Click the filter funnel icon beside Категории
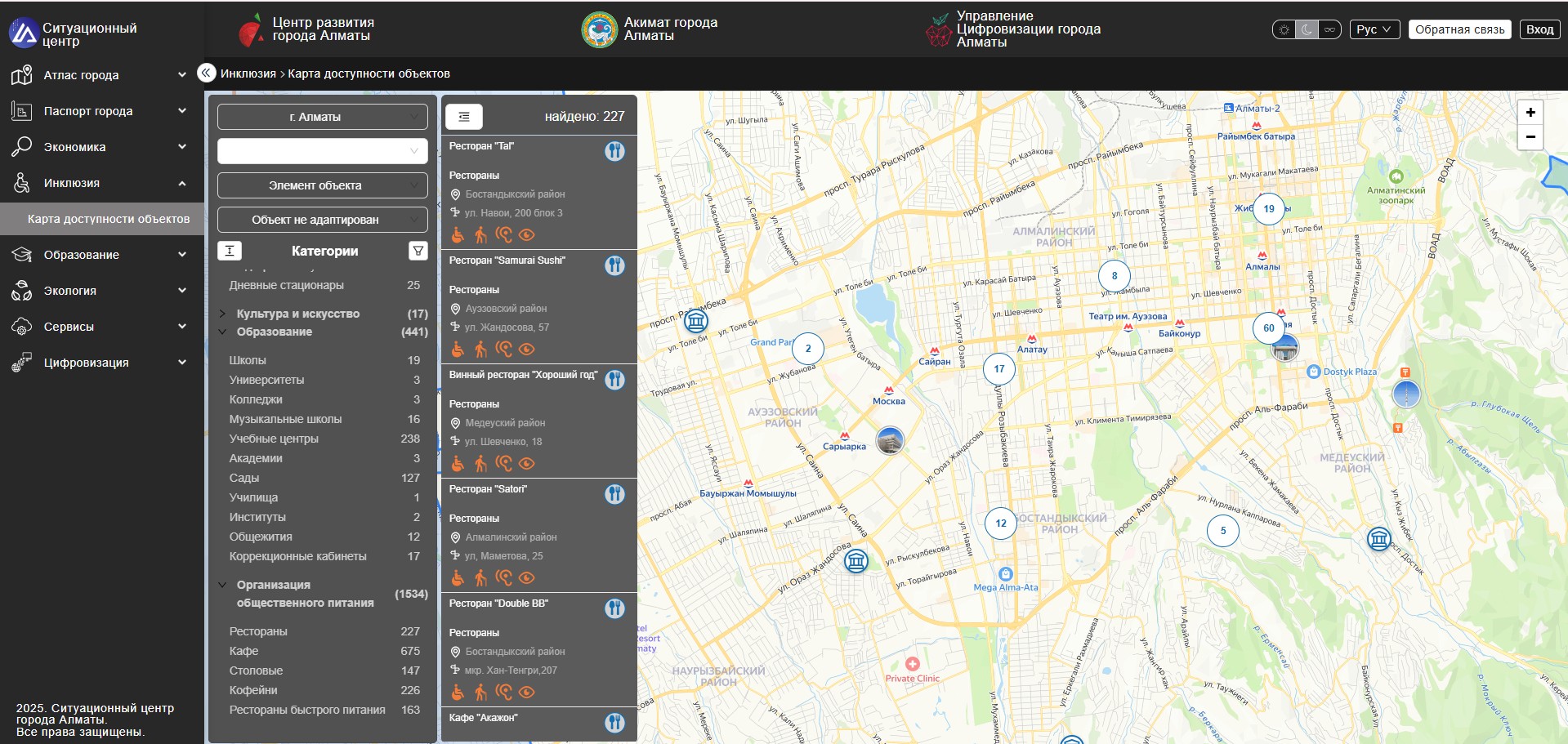1568x744 pixels. point(418,251)
